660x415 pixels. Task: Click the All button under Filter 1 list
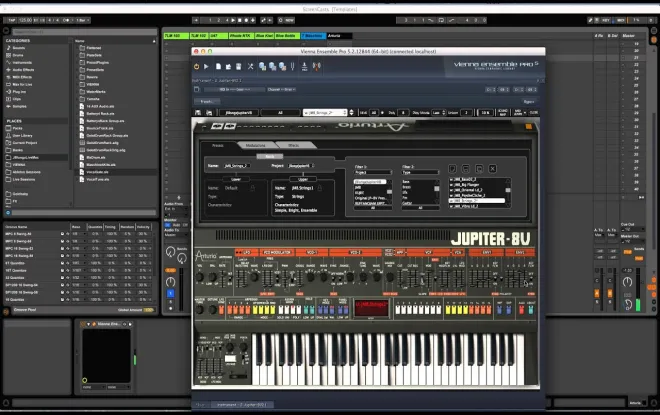[373, 208]
